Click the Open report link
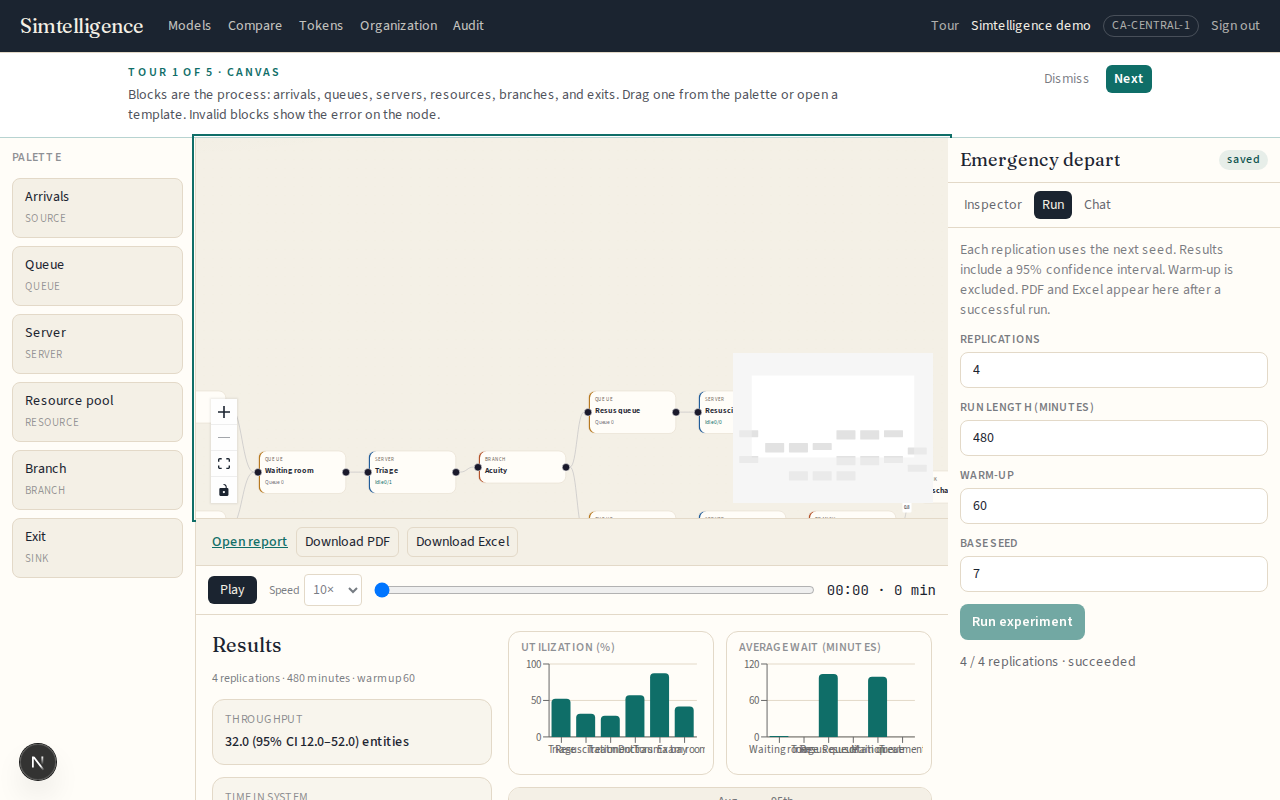The height and width of the screenshot is (800, 1280). pos(249,542)
